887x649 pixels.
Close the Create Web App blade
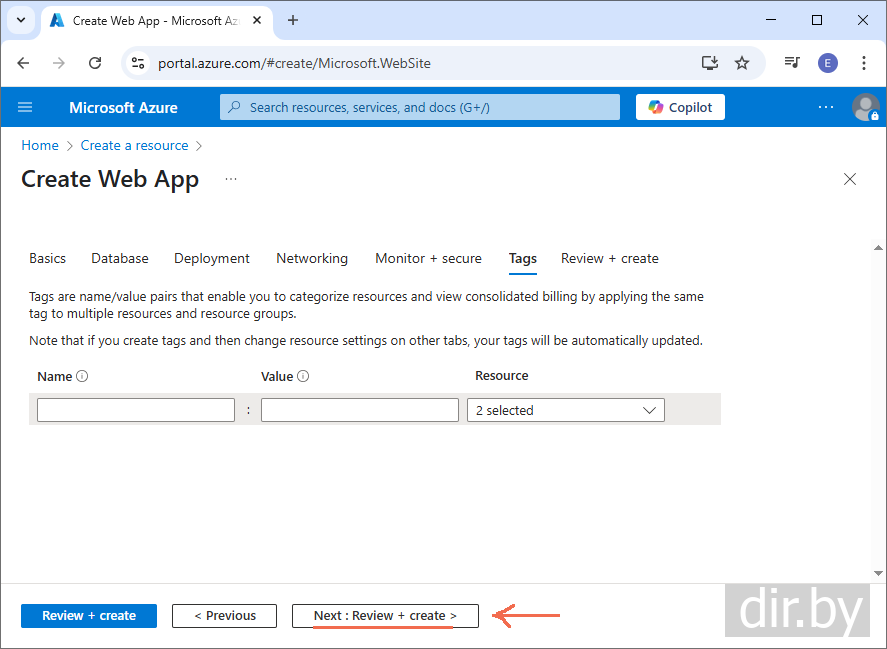pyautogui.click(x=850, y=179)
